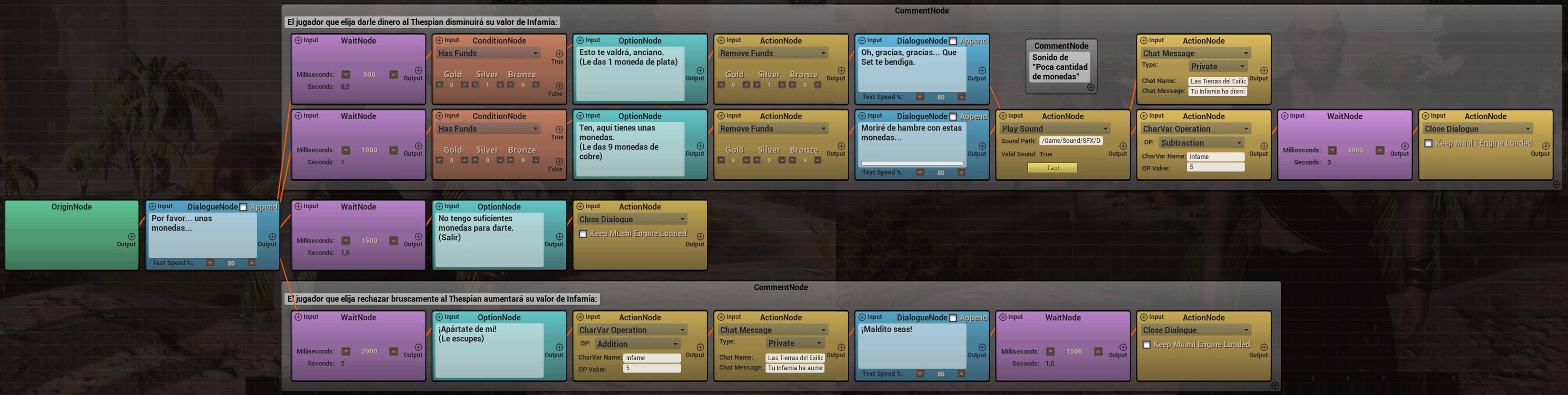Click the False pin of the second ConditionNode
Image resolution: width=1568 pixels, height=395 pixels.
(559, 161)
